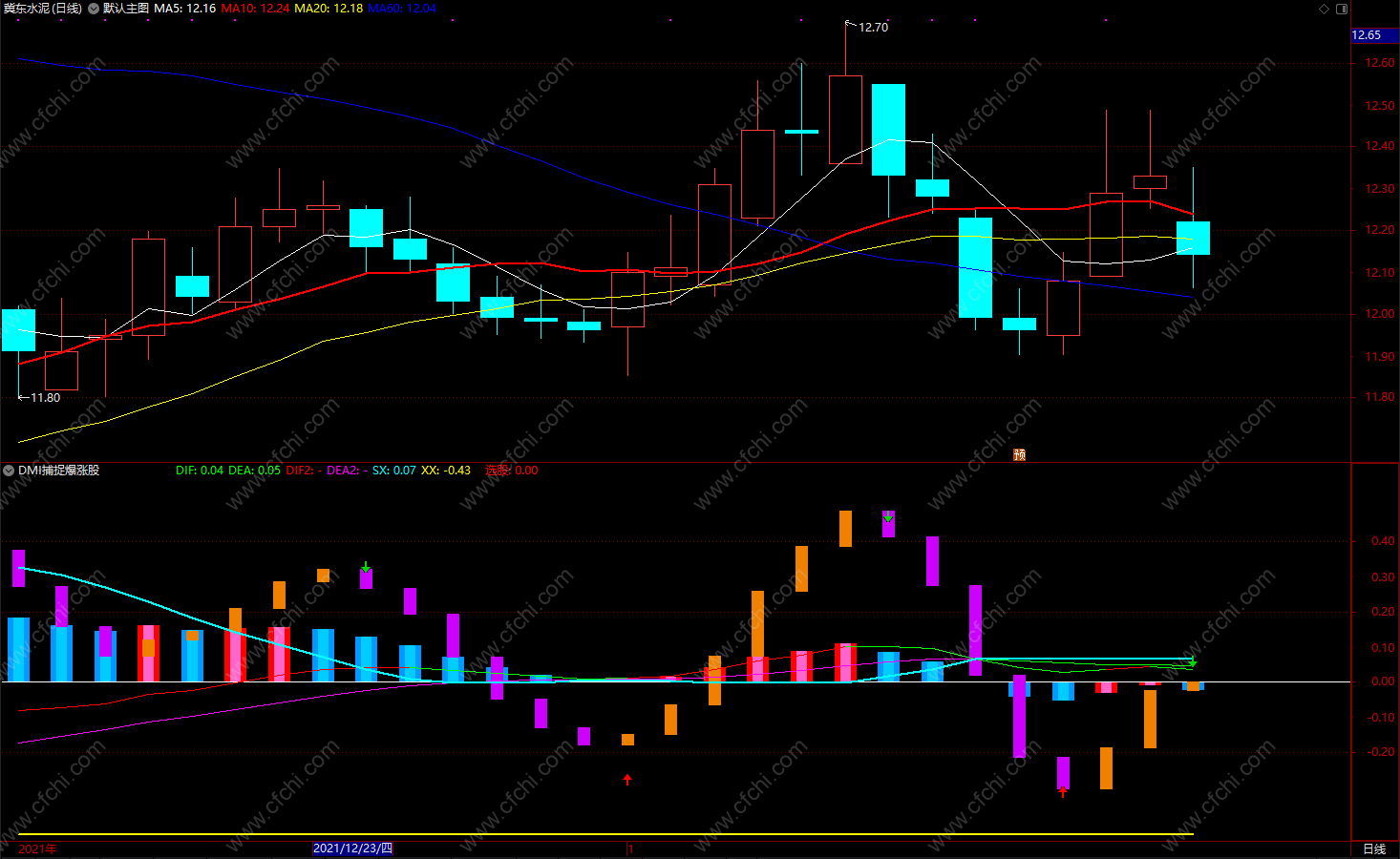Screen dimensions: 1400x859
Task: Click the 12.70 high price label
Action: 873,27
